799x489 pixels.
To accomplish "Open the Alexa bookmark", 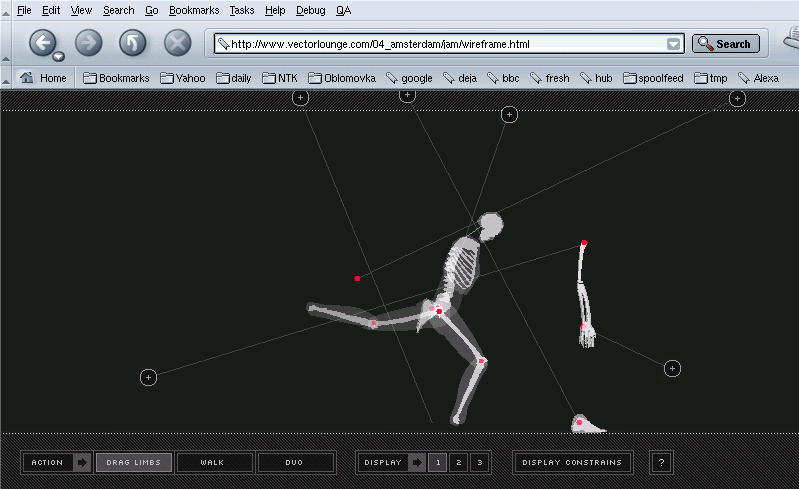I will pyautogui.click(x=758, y=78).
